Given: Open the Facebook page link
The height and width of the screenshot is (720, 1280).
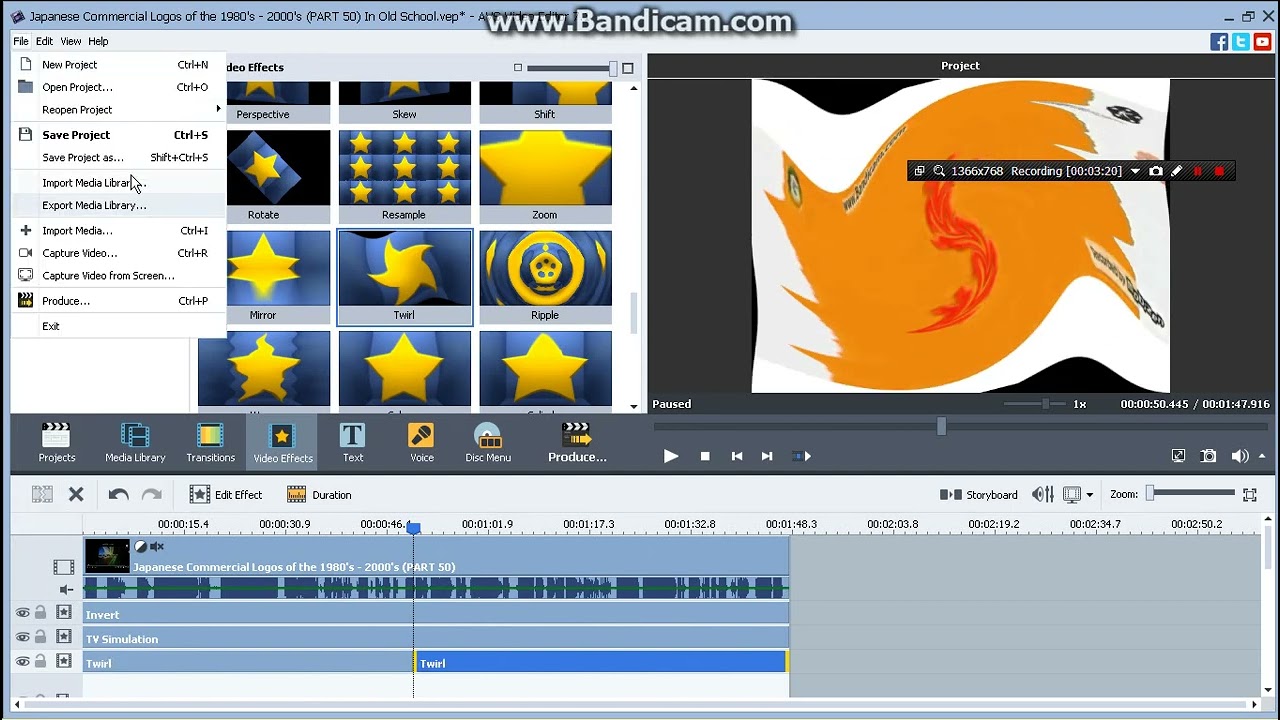Looking at the screenshot, I should (x=1219, y=42).
